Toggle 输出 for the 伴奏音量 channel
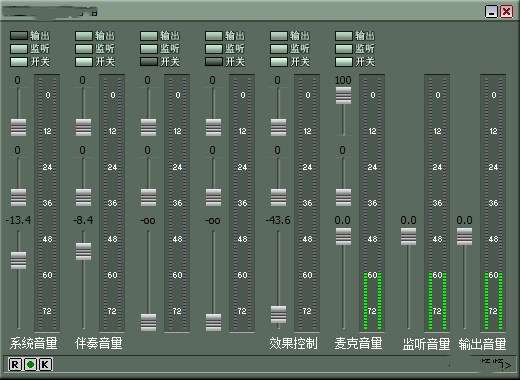Screen dimensions: 520x380 pos(84,36)
